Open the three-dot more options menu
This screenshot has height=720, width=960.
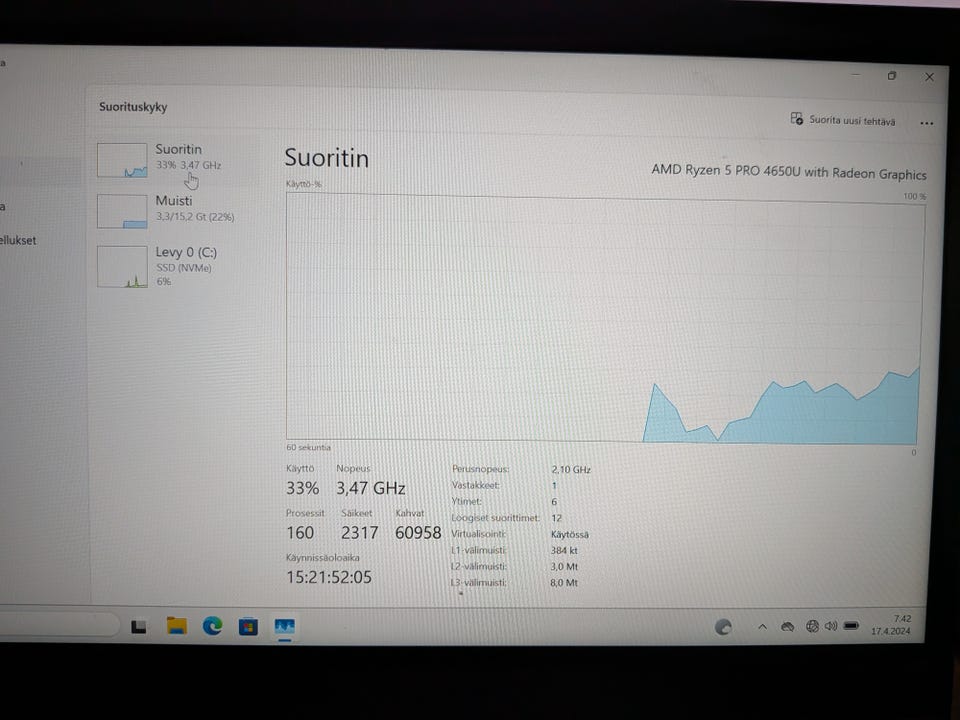(x=926, y=123)
